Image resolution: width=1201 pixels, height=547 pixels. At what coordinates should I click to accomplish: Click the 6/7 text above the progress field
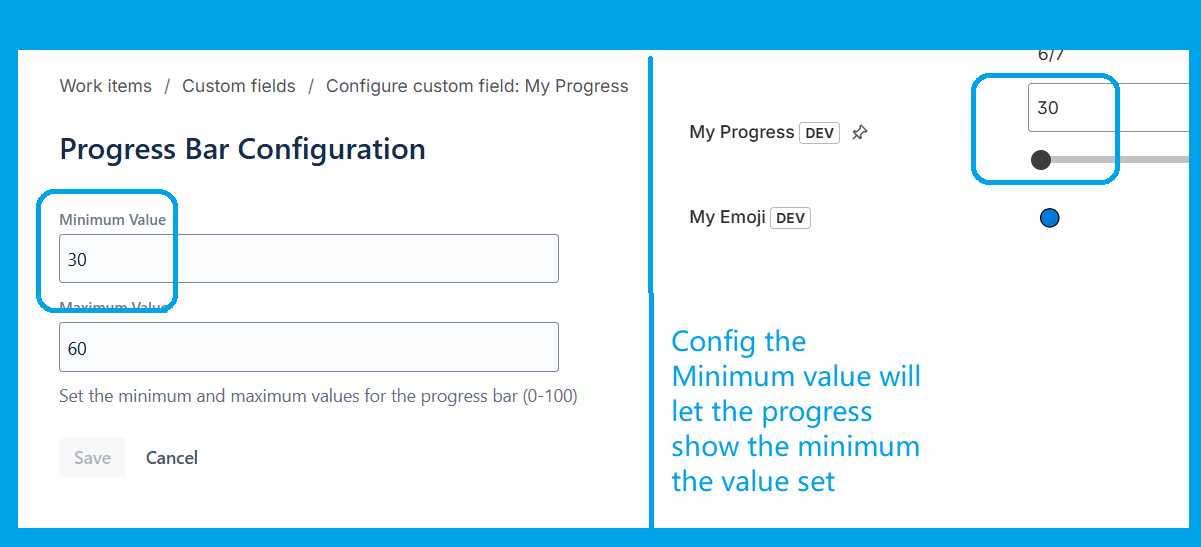point(1051,55)
